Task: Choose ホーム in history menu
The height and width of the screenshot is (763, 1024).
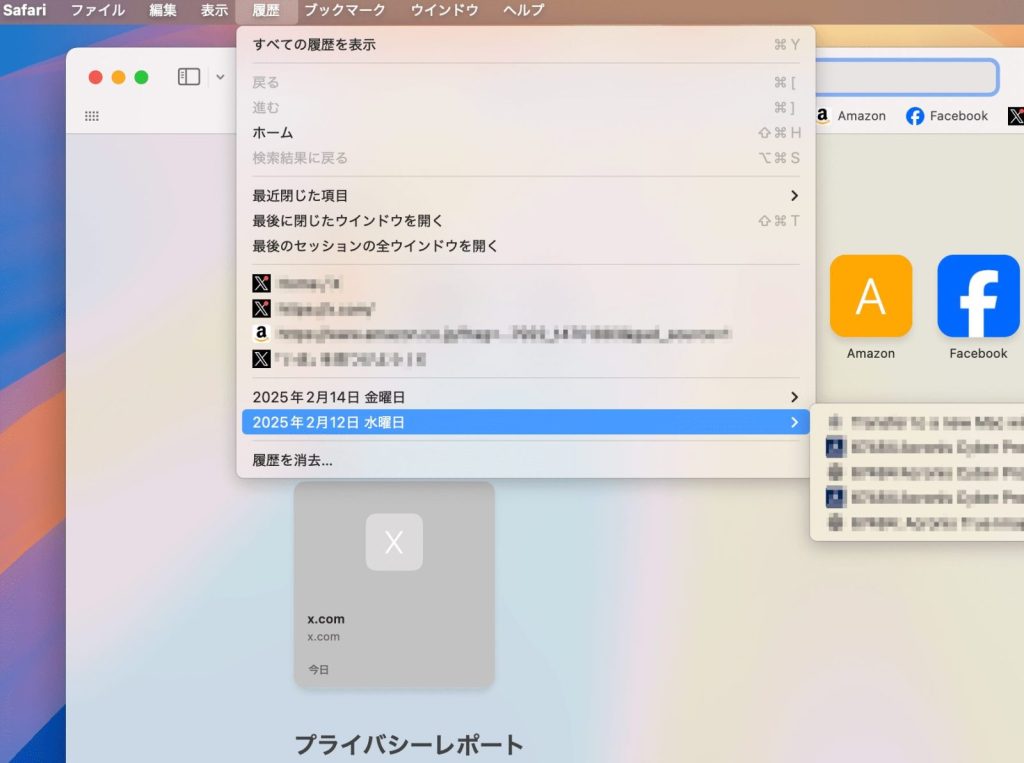Action: [x=526, y=133]
